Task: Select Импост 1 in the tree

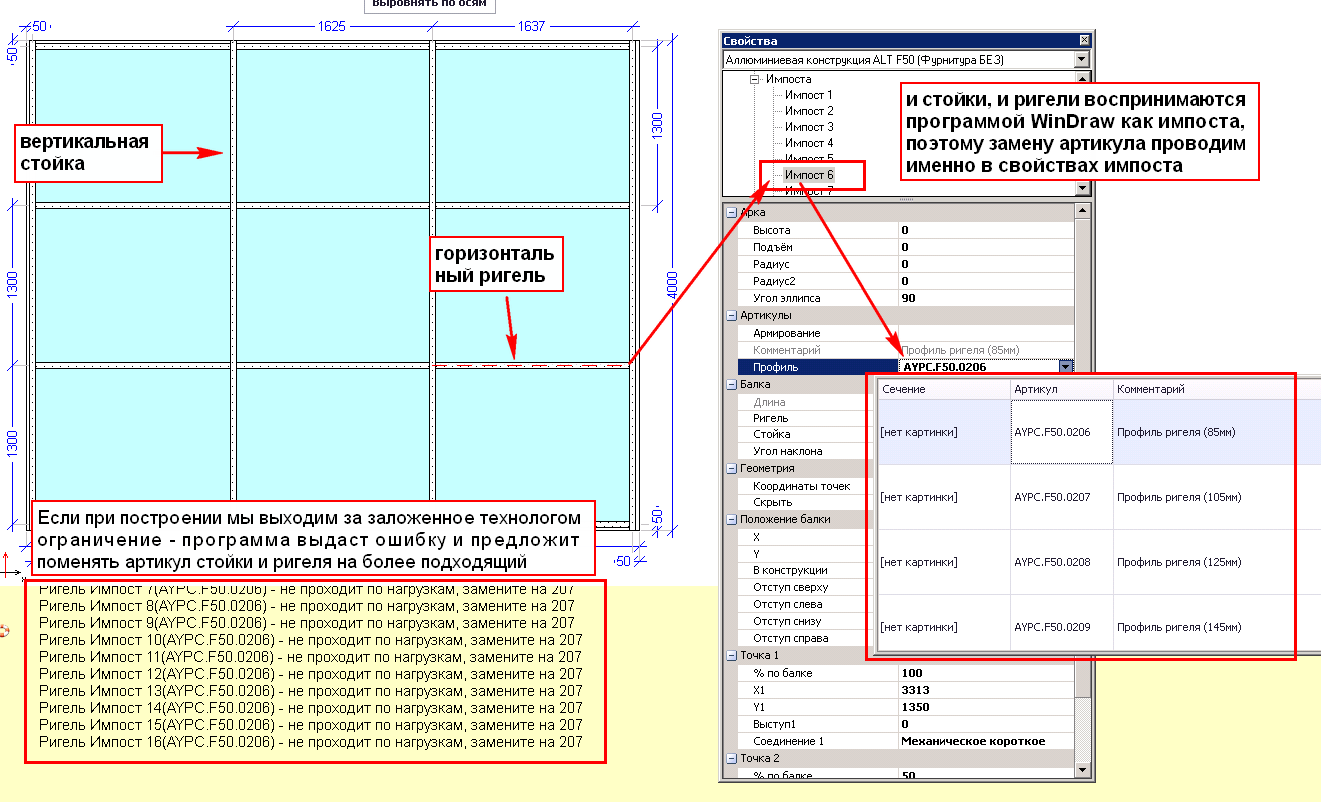Action: point(809,95)
